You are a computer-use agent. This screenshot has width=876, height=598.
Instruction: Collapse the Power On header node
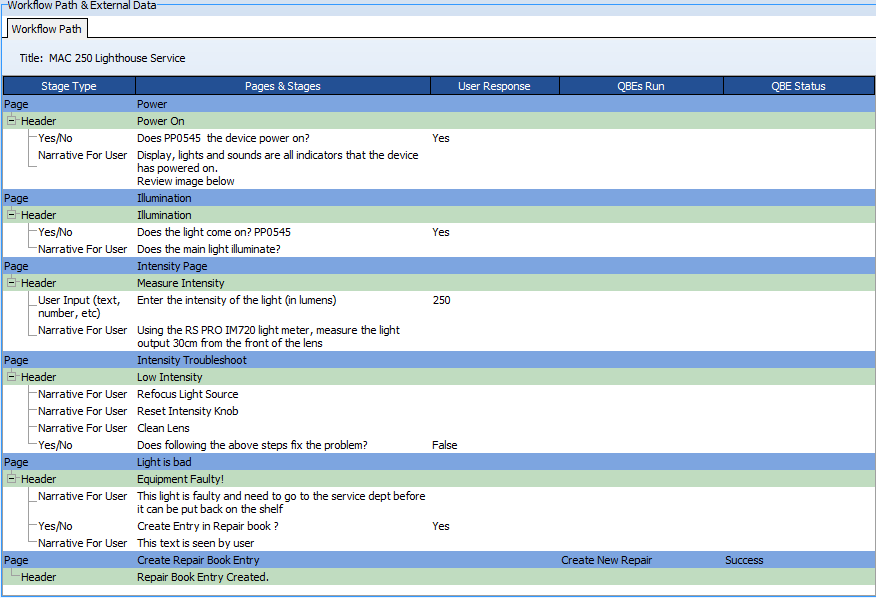tap(12, 121)
